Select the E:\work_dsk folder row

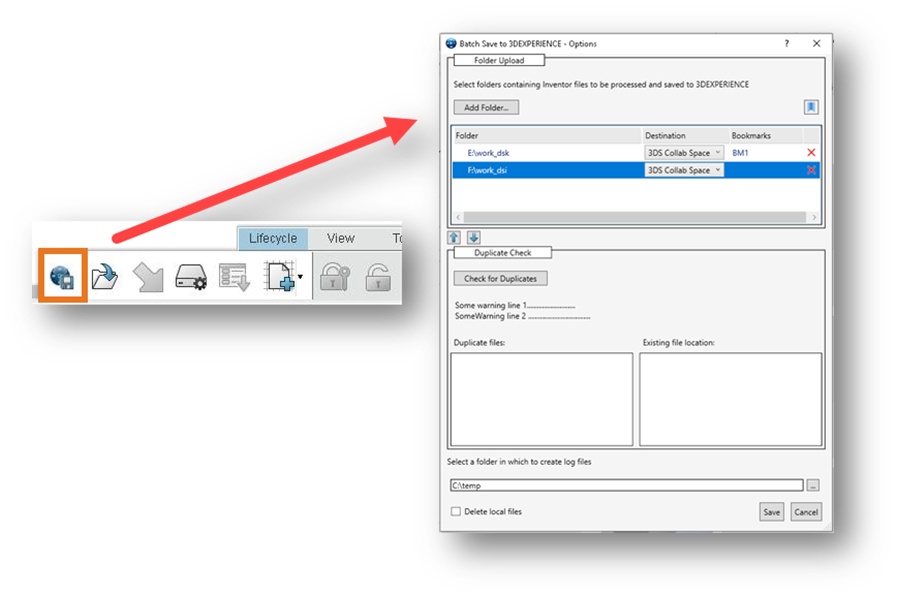pos(636,153)
